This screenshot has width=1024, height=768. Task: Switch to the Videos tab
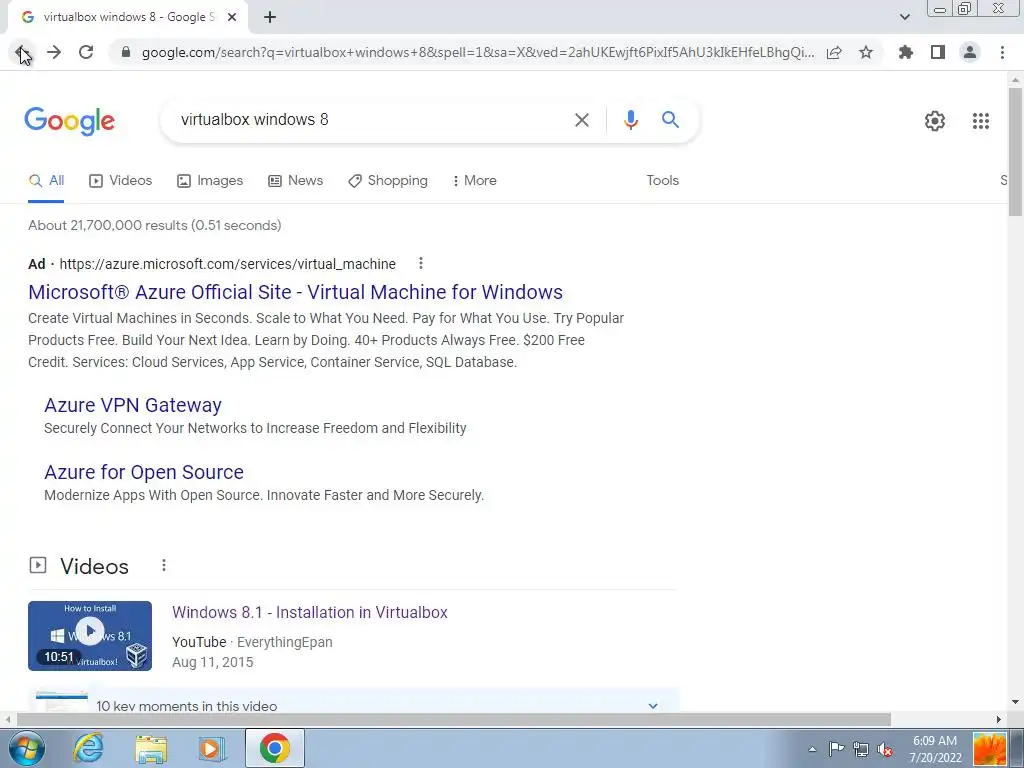[x=121, y=181]
